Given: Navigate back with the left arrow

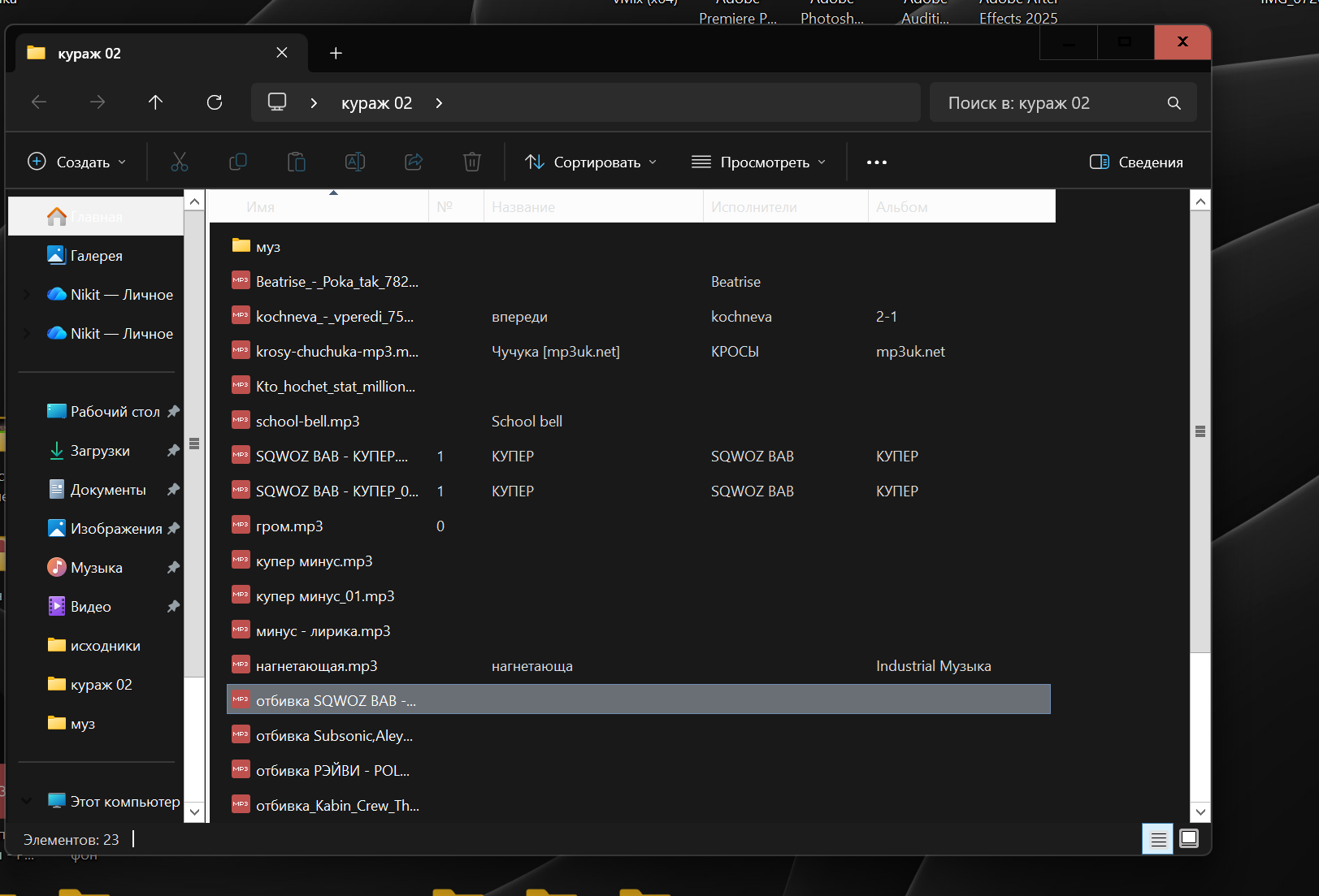Looking at the screenshot, I should tap(39, 102).
